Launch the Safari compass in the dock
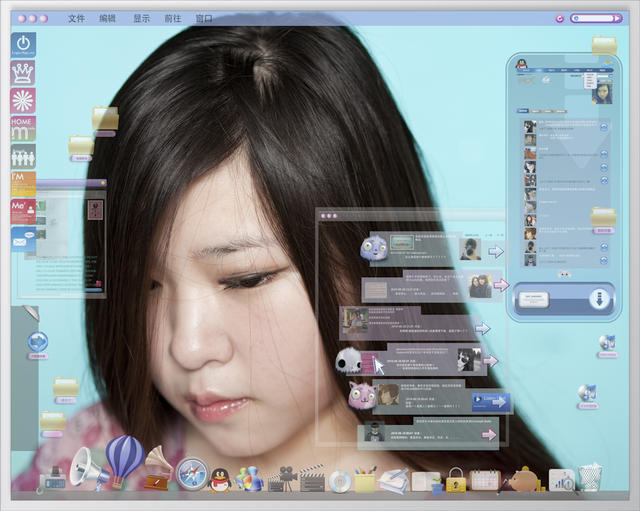This screenshot has width=640, height=511. point(192,474)
